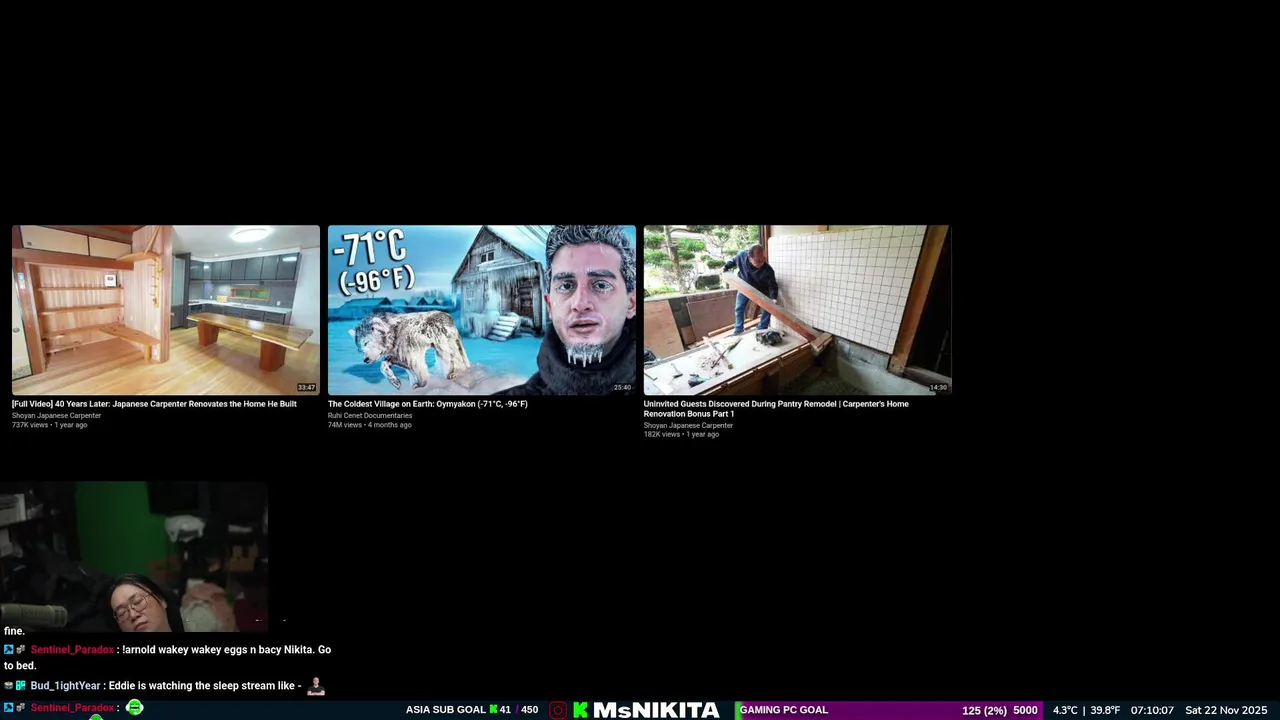
Task: Click the '[Full Video] 40 Years Later' title link
Action: pyautogui.click(x=154, y=404)
